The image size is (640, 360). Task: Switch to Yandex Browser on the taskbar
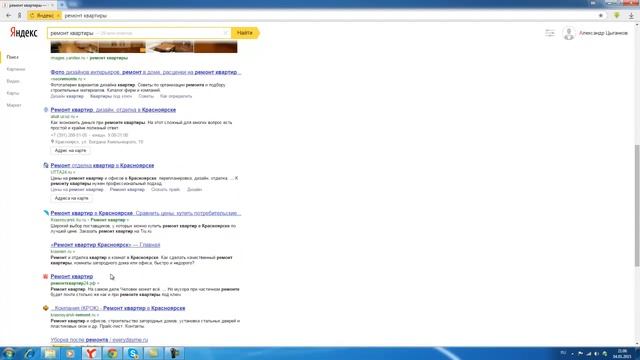click(x=91, y=353)
